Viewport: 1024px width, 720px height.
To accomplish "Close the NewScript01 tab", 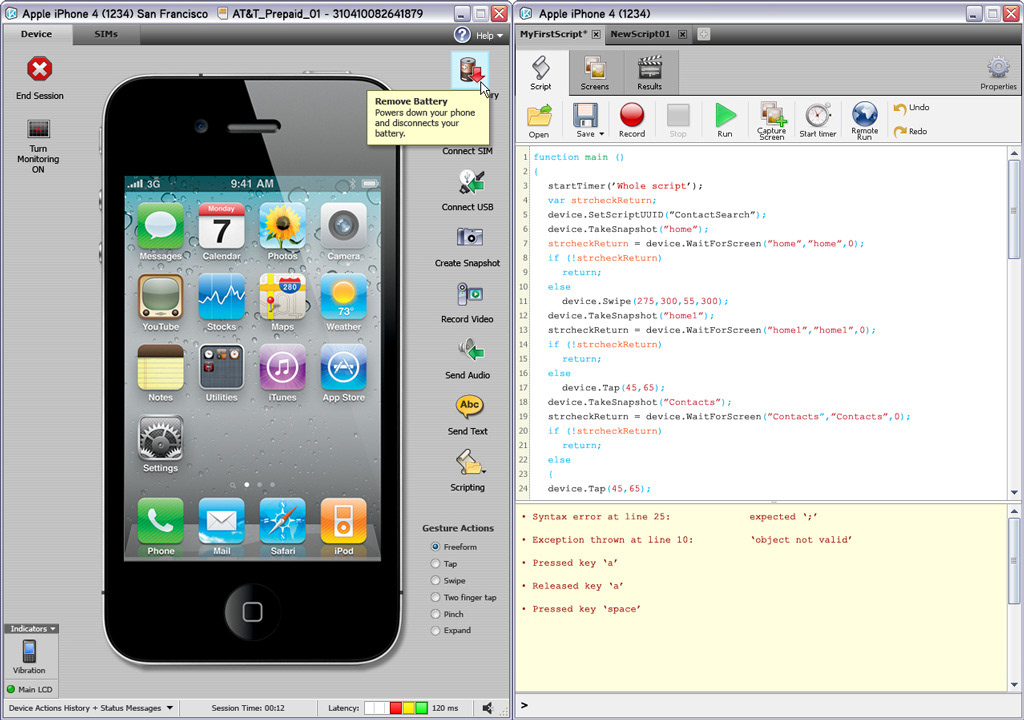I will 682,35.
